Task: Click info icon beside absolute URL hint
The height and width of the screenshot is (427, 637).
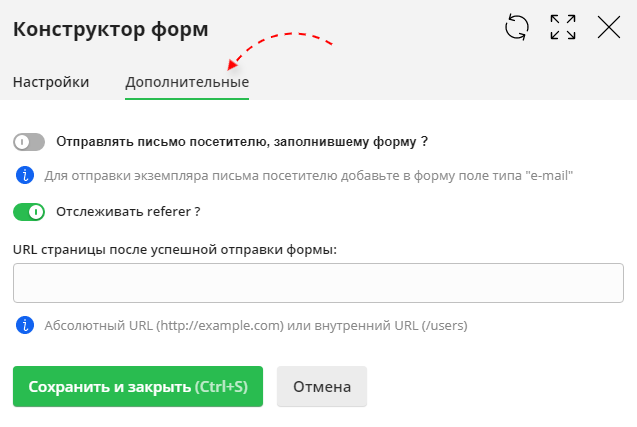Action: coord(25,325)
